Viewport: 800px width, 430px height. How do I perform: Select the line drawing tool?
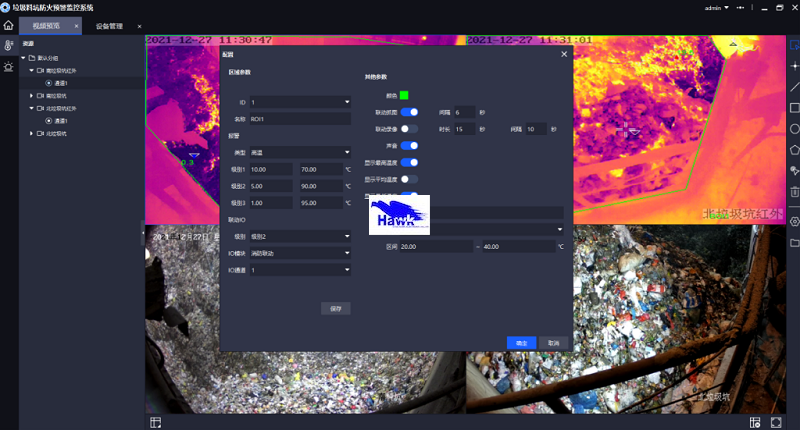point(794,88)
